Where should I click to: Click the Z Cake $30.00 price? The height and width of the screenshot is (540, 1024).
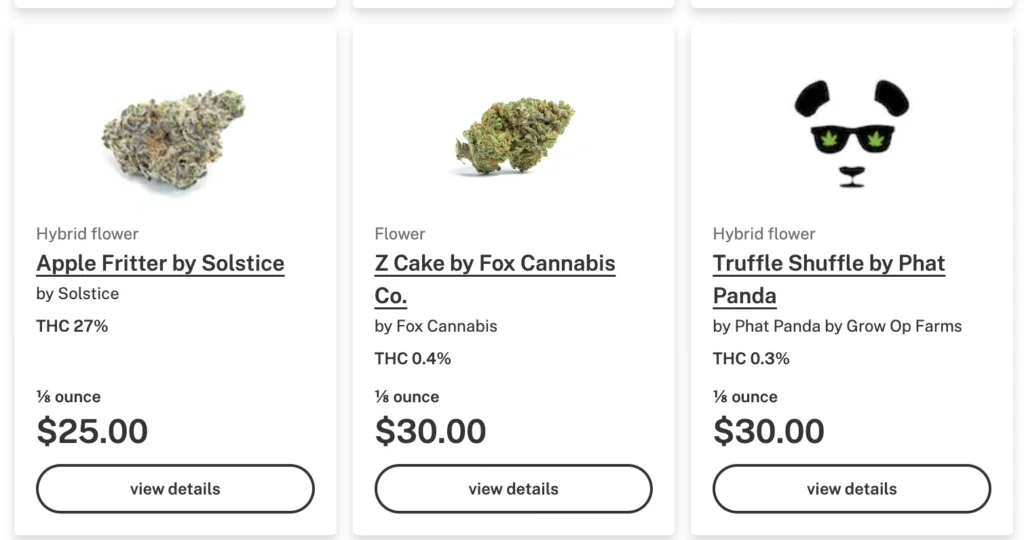(430, 431)
